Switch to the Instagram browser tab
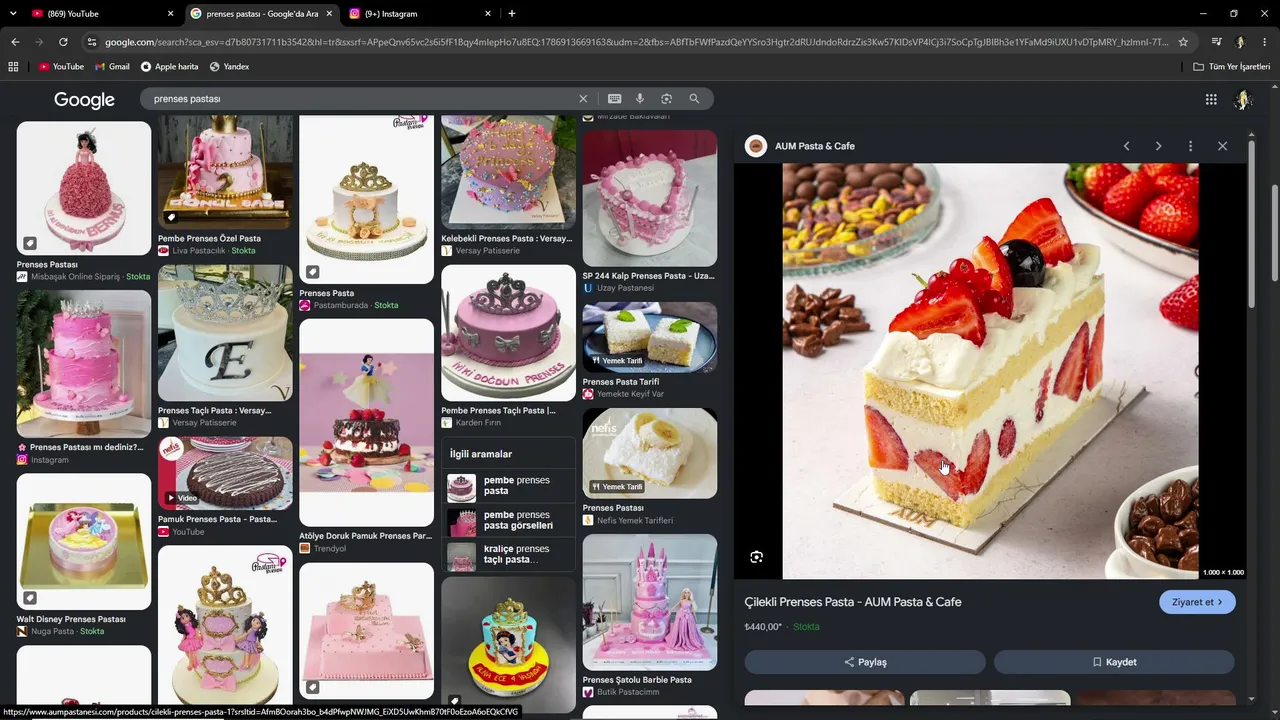 (x=419, y=13)
